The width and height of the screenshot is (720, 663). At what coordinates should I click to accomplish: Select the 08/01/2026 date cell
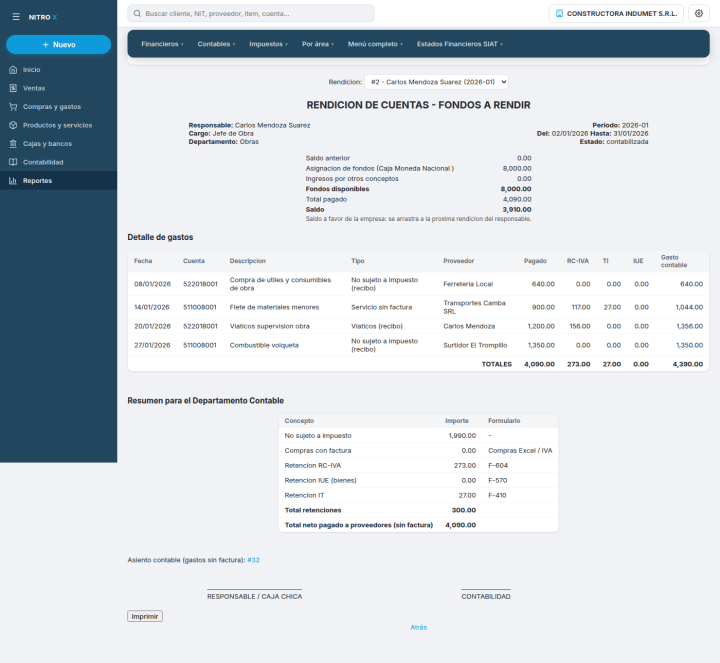coord(152,284)
